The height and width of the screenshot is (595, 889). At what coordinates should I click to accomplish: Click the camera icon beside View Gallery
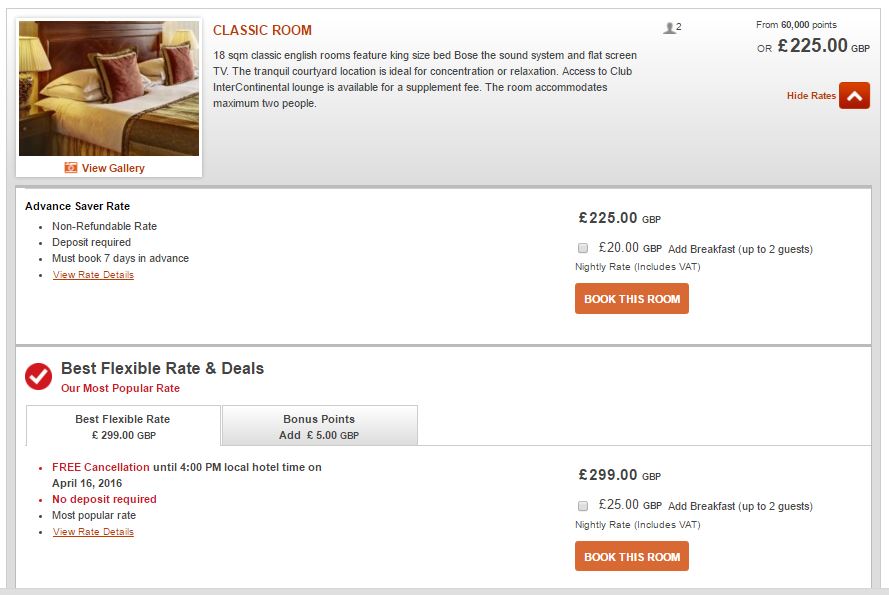[71, 168]
